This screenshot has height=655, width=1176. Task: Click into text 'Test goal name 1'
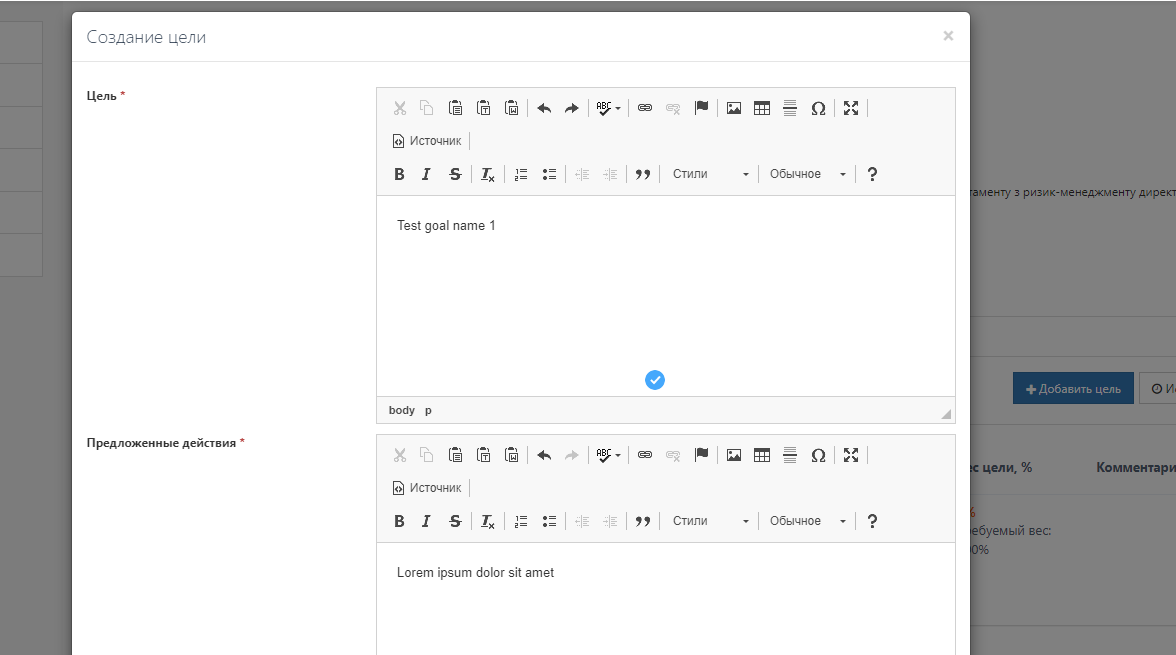coord(446,226)
